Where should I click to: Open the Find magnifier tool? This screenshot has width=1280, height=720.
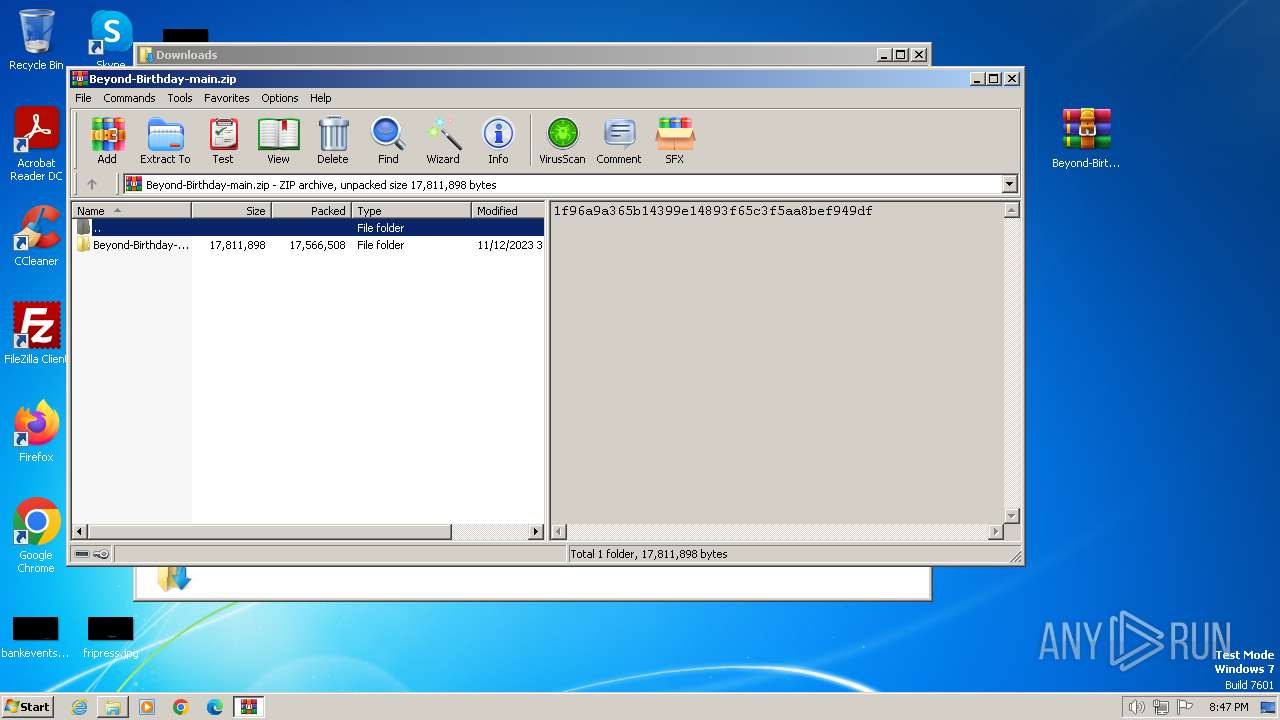click(388, 140)
